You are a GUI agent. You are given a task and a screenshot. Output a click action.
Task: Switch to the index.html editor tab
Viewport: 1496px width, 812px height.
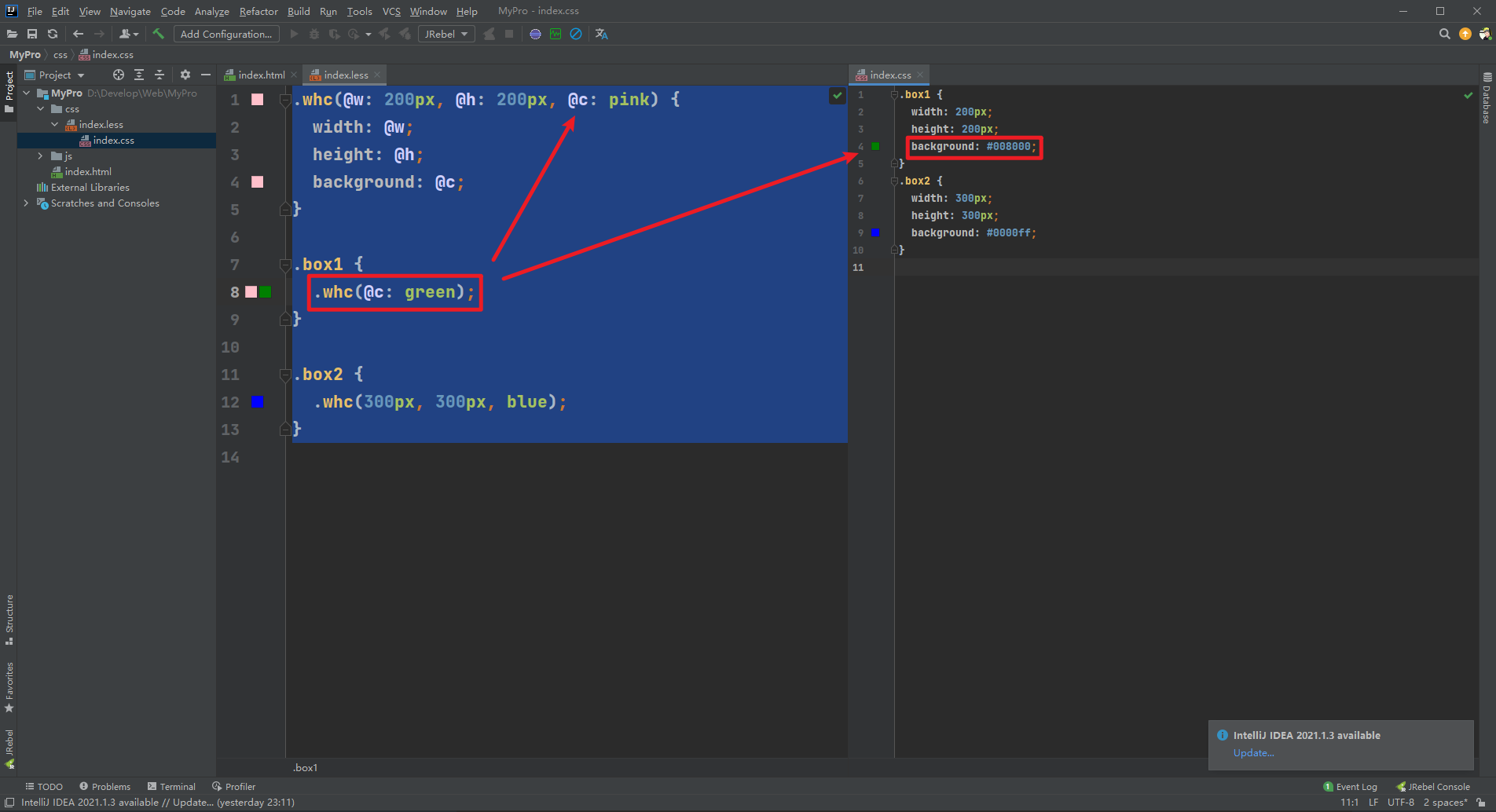(x=261, y=75)
